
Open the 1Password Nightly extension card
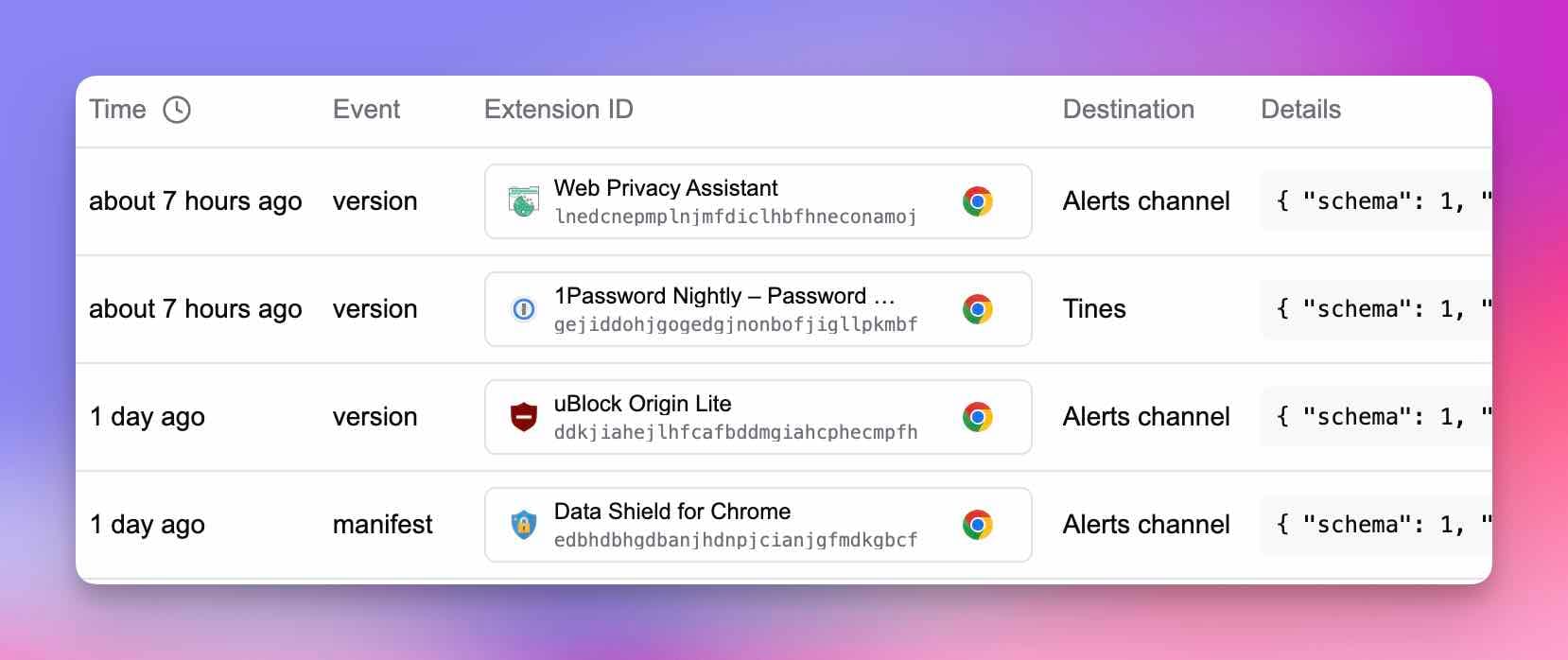coord(757,309)
